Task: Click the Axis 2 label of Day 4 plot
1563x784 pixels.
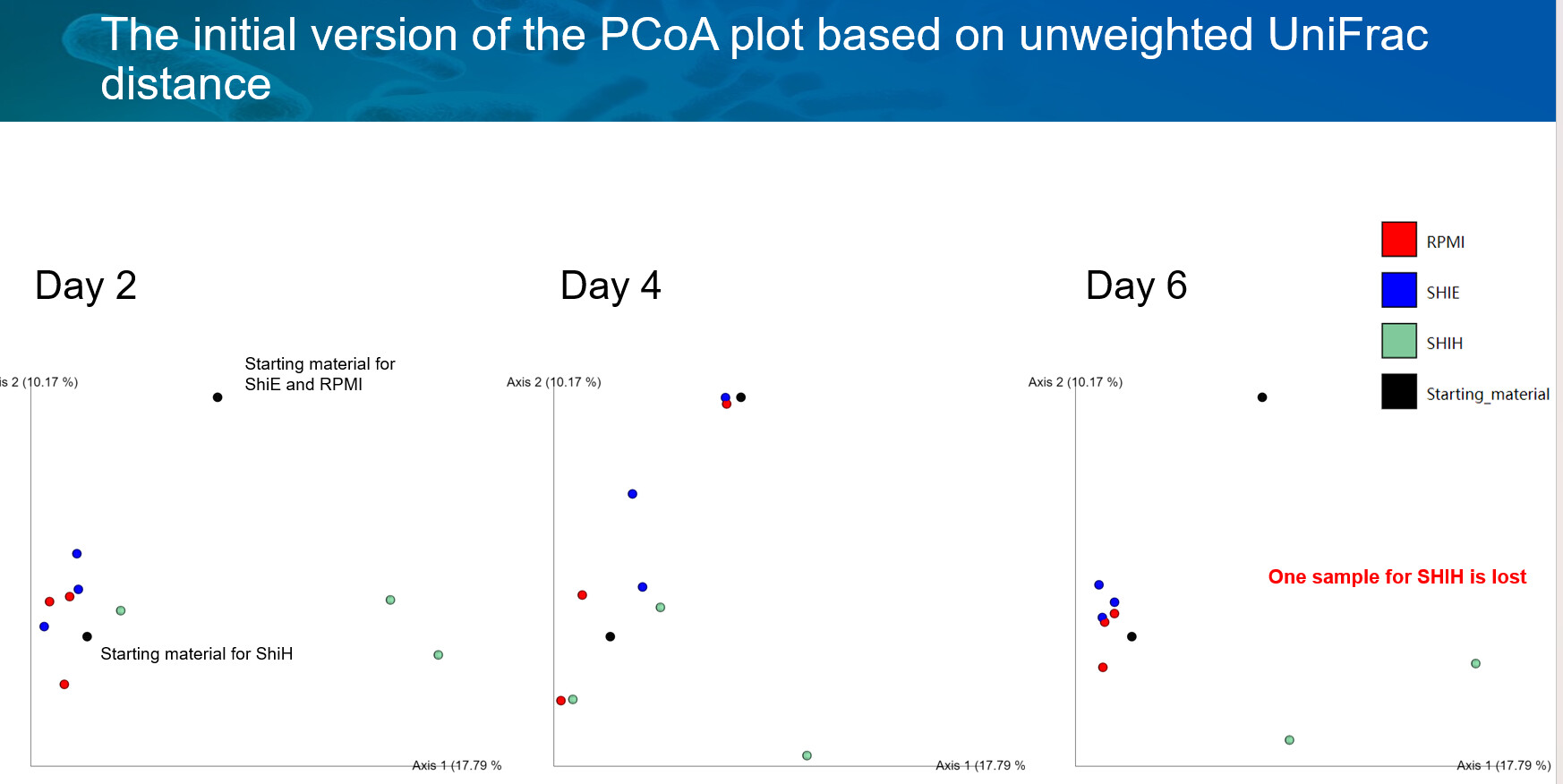Action: tap(553, 382)
